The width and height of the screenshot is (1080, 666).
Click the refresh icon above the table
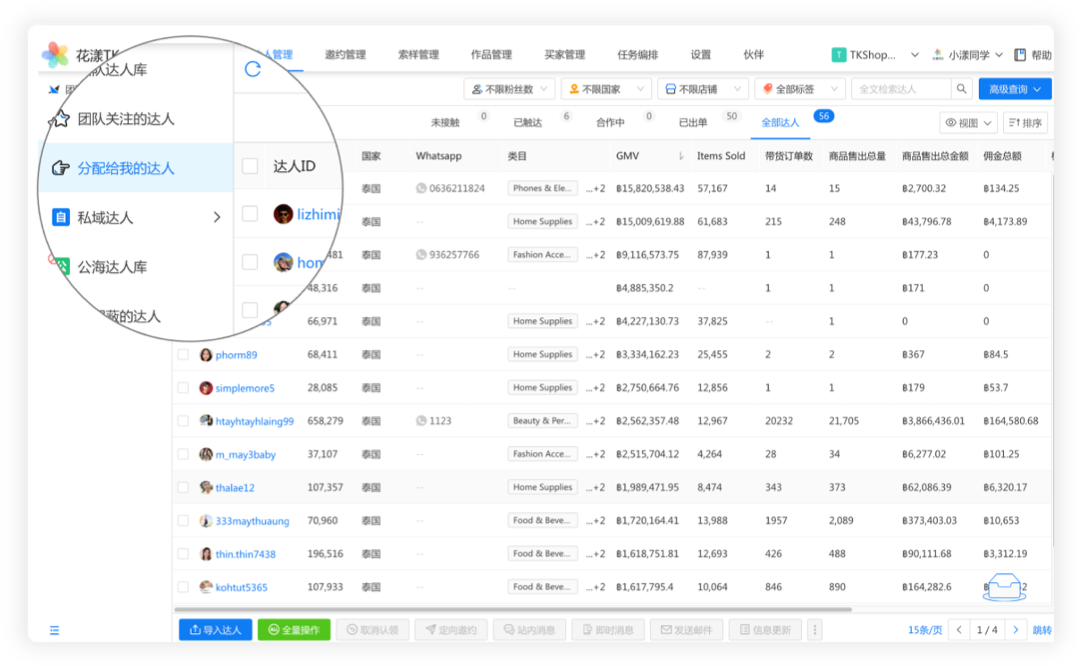pos(253,69)
